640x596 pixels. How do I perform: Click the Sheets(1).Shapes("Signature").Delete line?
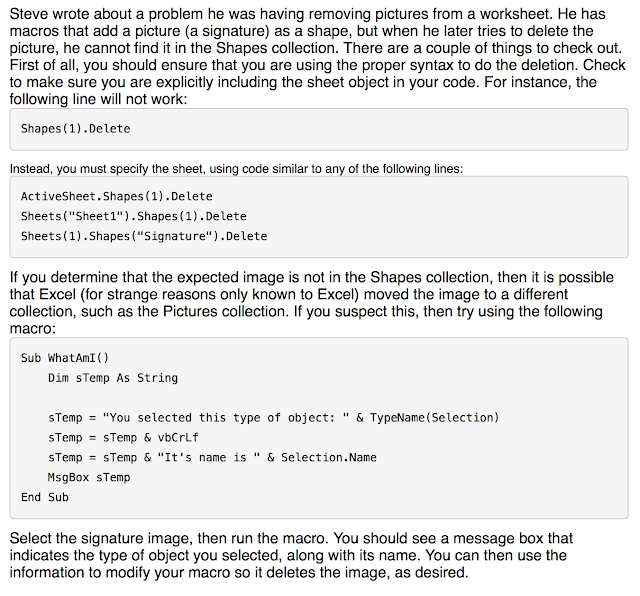tap(144, 236)
